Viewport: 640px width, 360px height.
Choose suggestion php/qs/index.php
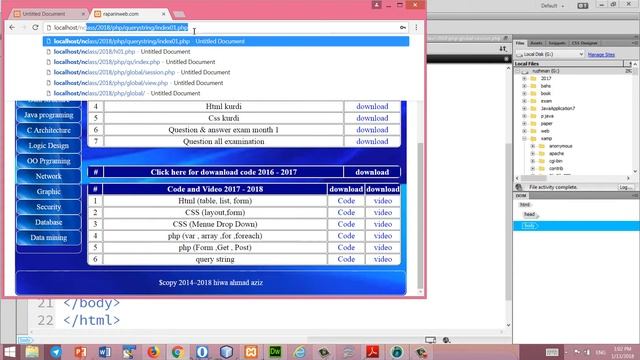pyautogui.click(x=226, y=62)
